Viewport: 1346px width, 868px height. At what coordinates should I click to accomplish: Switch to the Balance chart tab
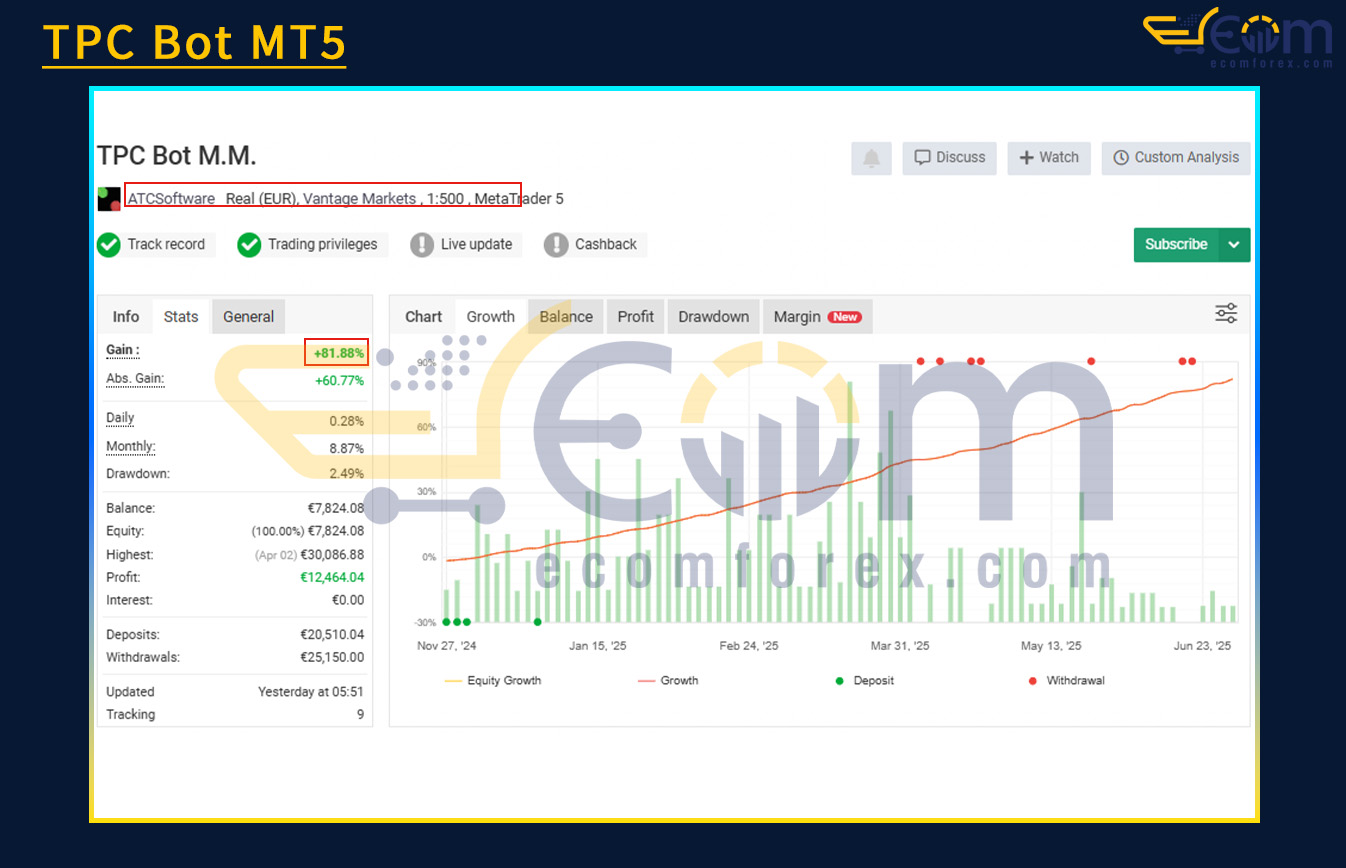click(x=566, y=317)
